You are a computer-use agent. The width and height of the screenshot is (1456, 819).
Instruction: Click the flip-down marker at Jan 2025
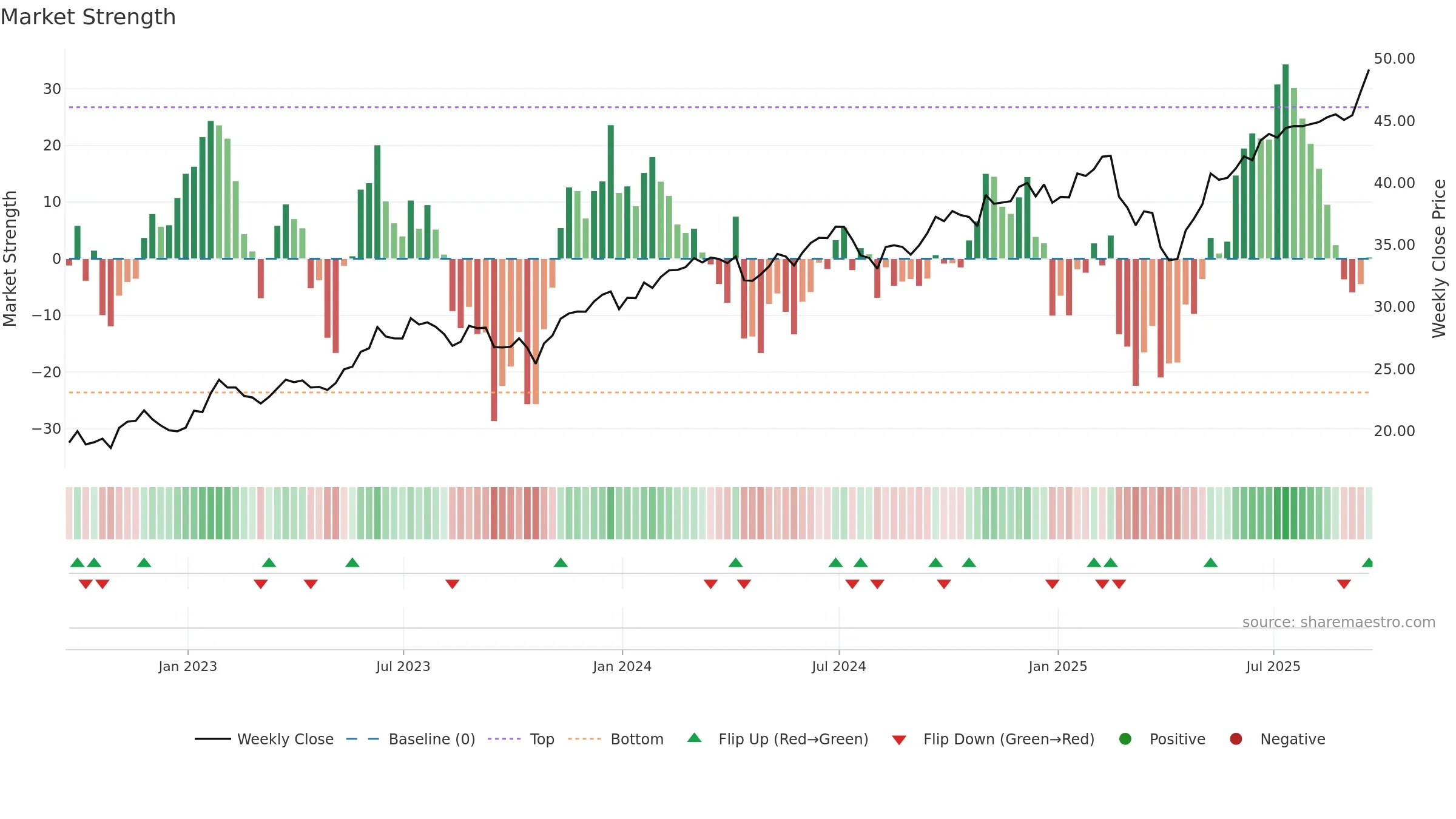coord(1053,584)
